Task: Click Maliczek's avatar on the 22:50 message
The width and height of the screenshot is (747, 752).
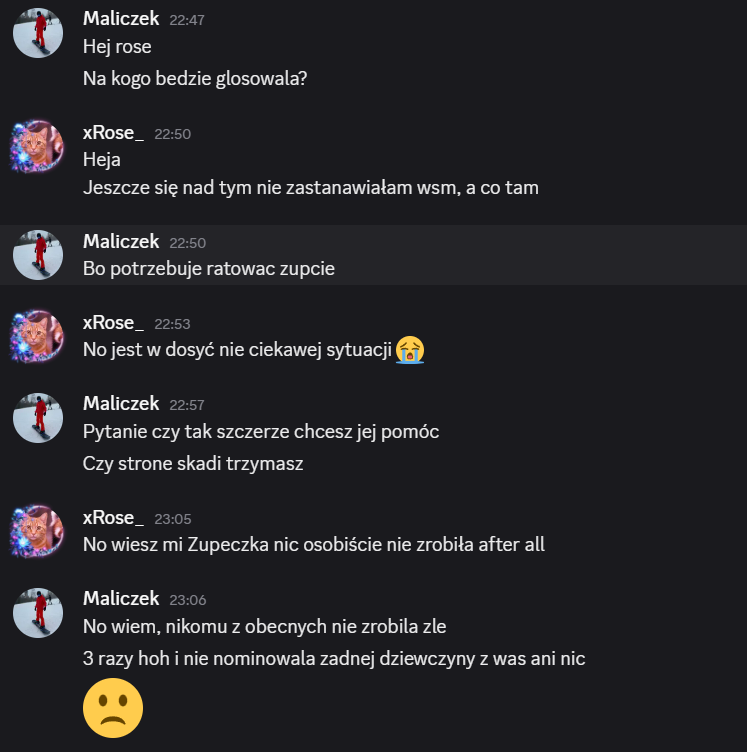Action: 38,255
